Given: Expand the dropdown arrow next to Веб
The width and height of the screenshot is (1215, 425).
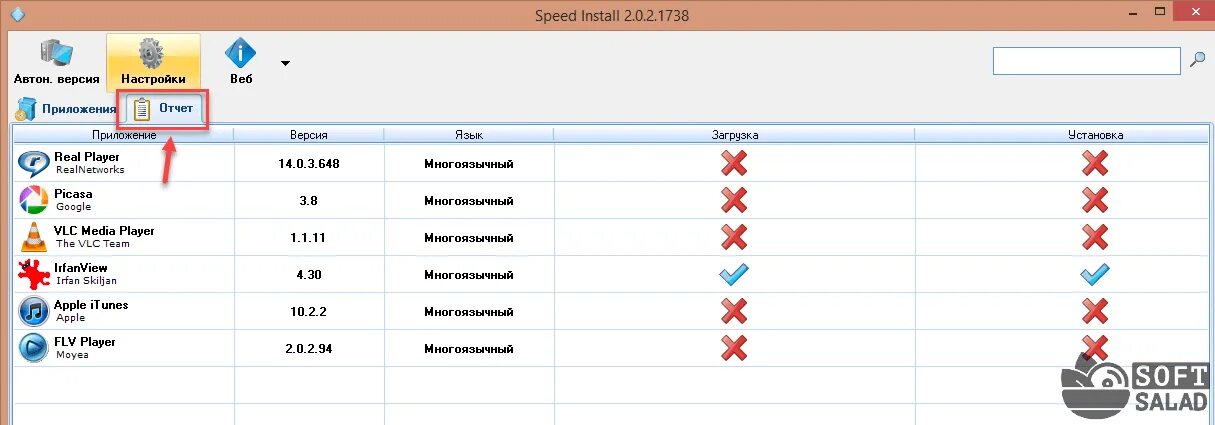Looking at the screenshot, I should pyautogui.click(x=285, y=63).
